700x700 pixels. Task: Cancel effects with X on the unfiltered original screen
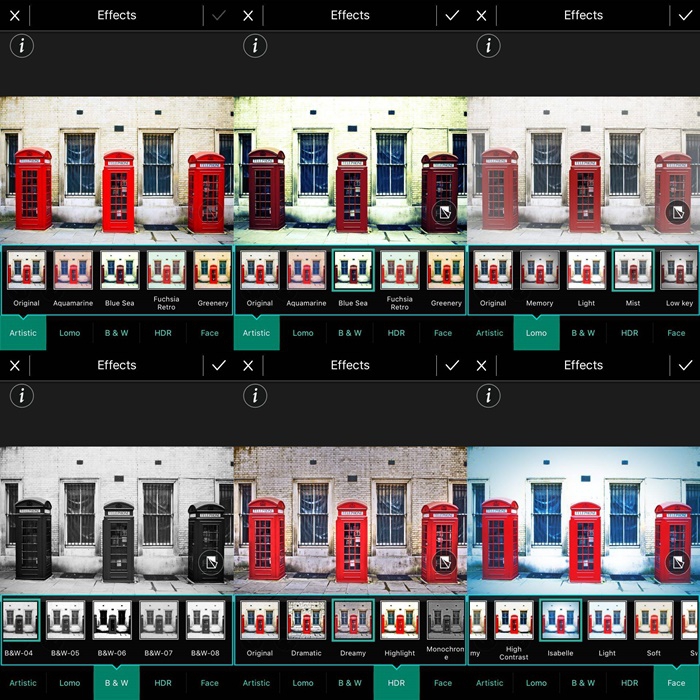coord(15,16)
